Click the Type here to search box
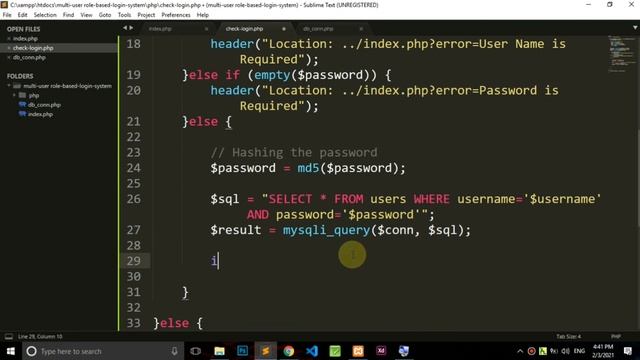The width and height of the screenshot is (640, 360). pos(103,351)
